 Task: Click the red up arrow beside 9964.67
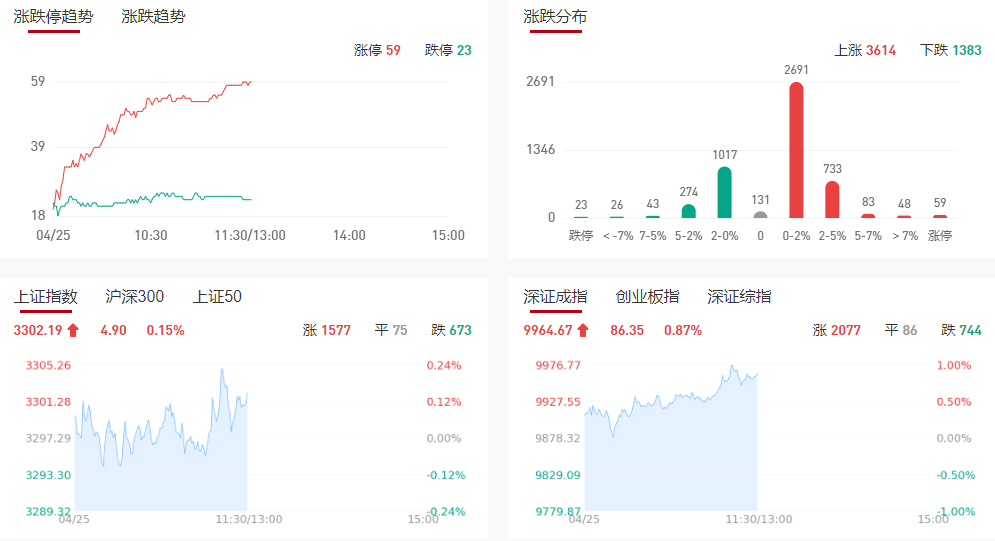point(583,330)
